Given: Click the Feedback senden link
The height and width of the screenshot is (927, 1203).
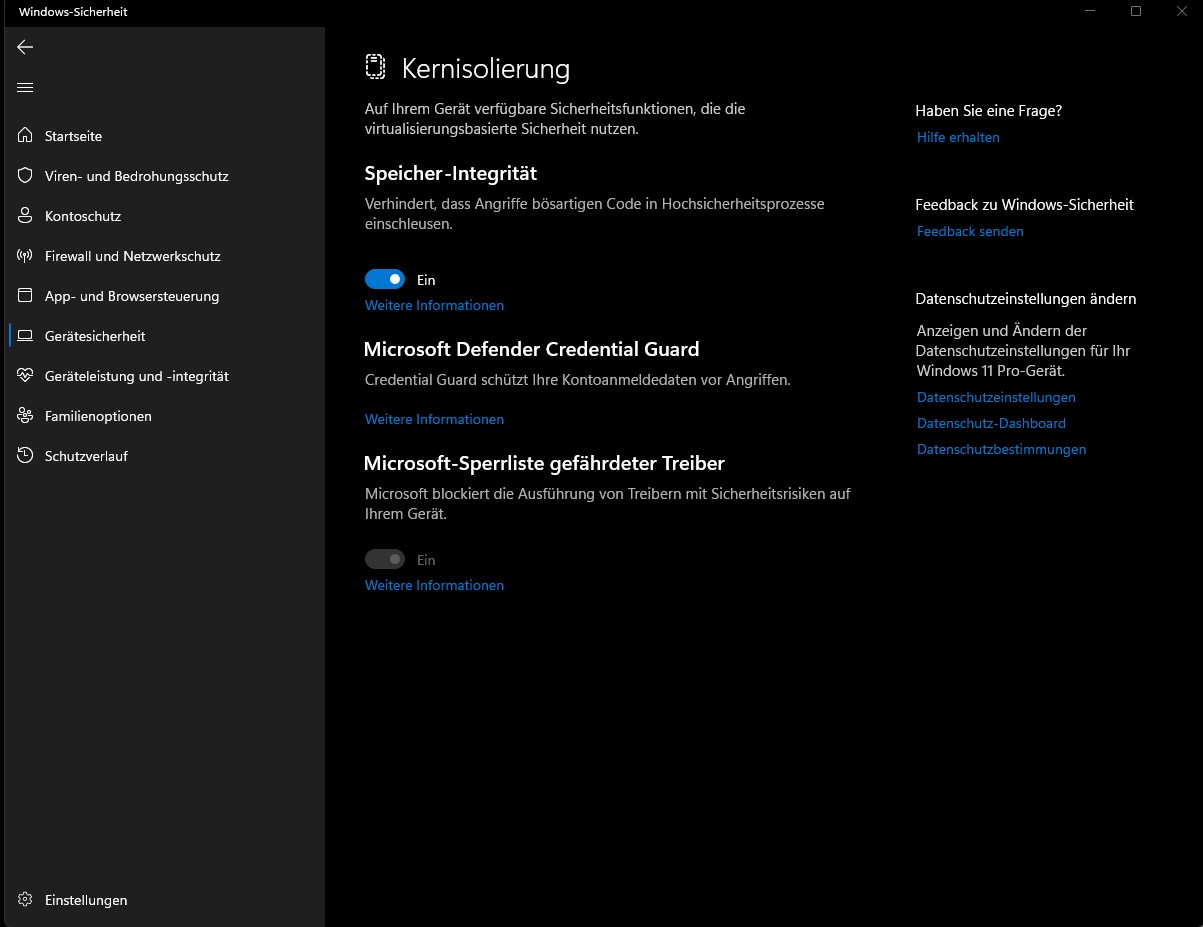Looking at the screenshot, I should (x=970, y=231).
